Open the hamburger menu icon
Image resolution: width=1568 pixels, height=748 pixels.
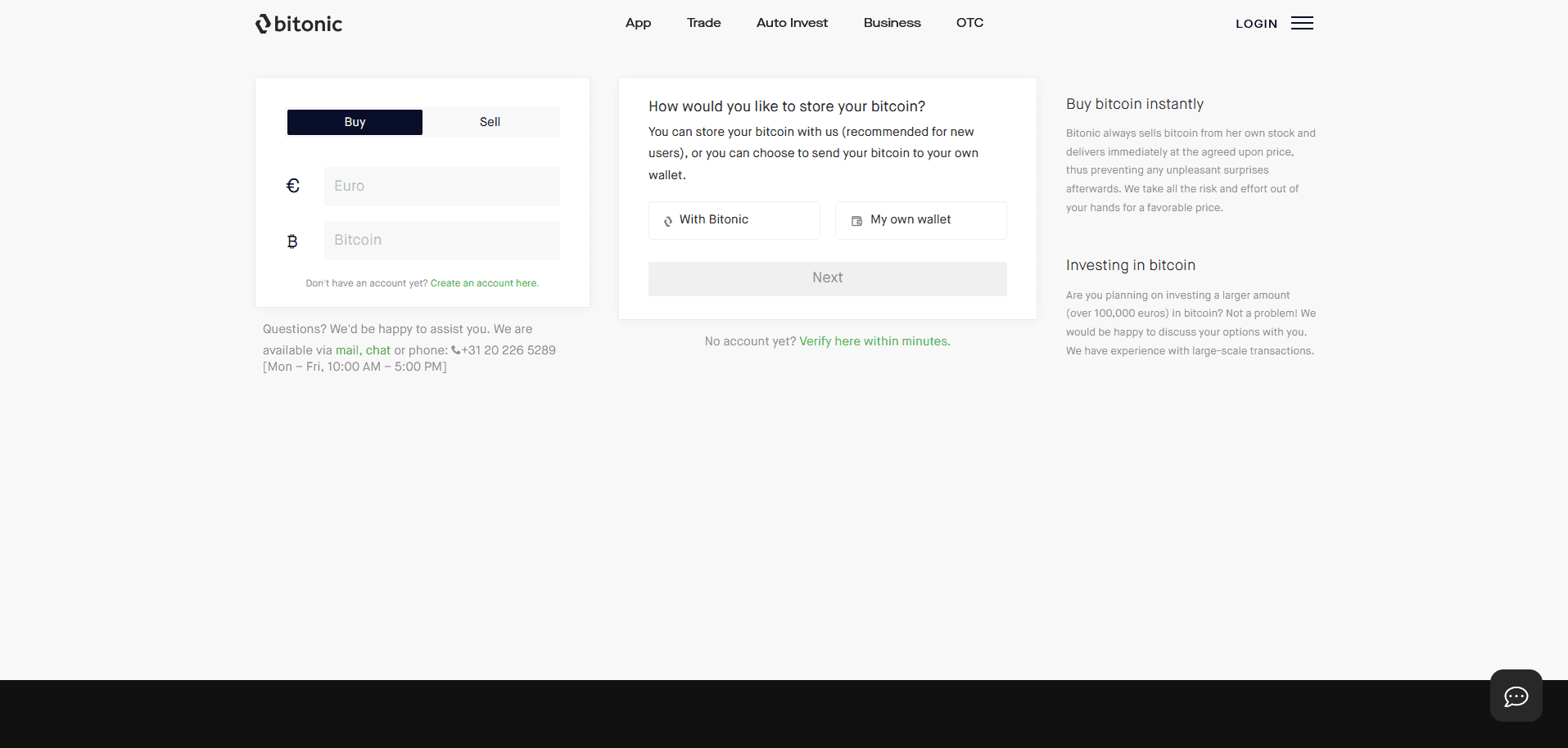(x=1302, y=23)
